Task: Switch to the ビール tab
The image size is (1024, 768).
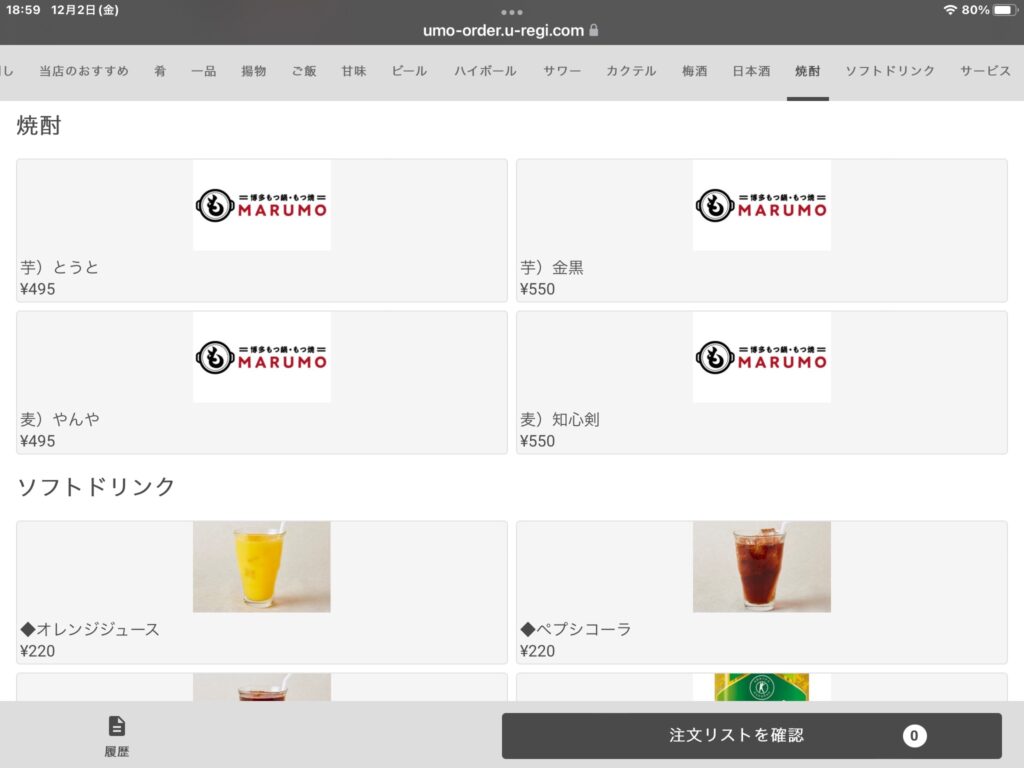Action: coord(409,71)
